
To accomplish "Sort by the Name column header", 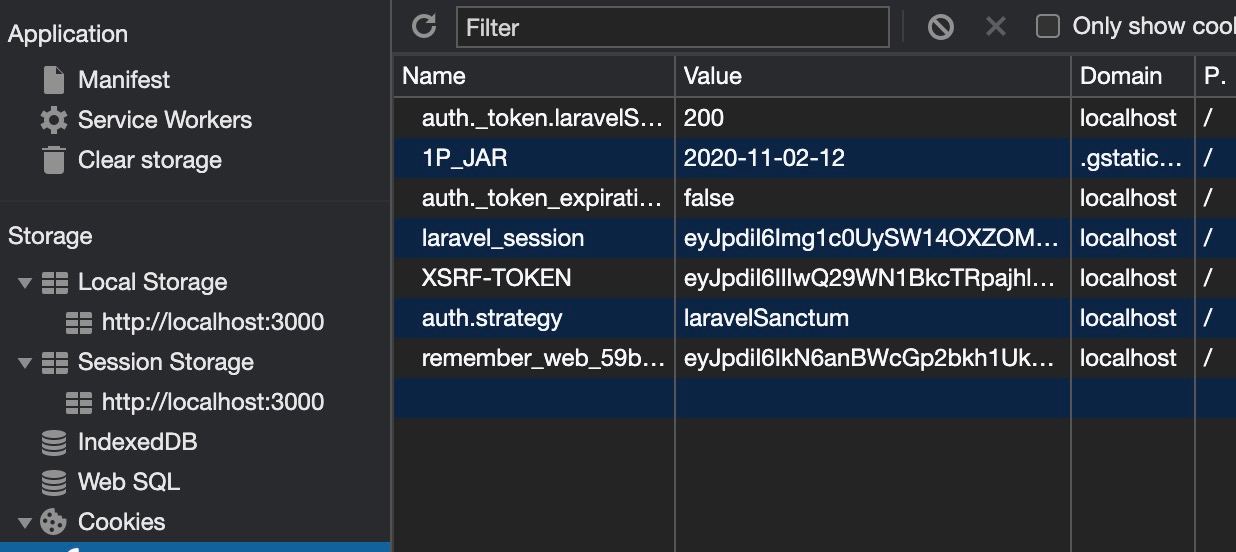I will tap(534, 76).
